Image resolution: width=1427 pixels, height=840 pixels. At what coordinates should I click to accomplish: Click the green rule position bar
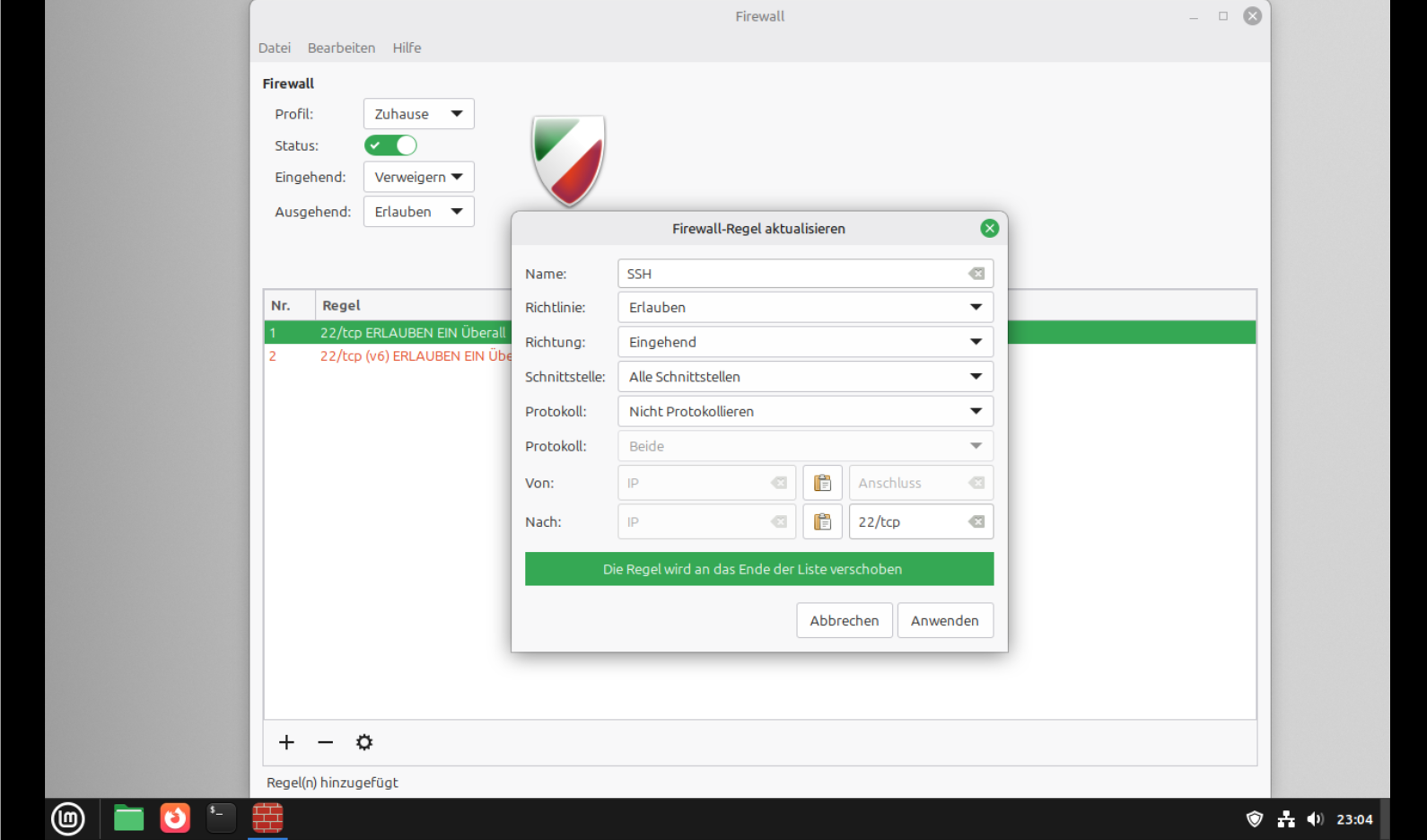(758, 569)
